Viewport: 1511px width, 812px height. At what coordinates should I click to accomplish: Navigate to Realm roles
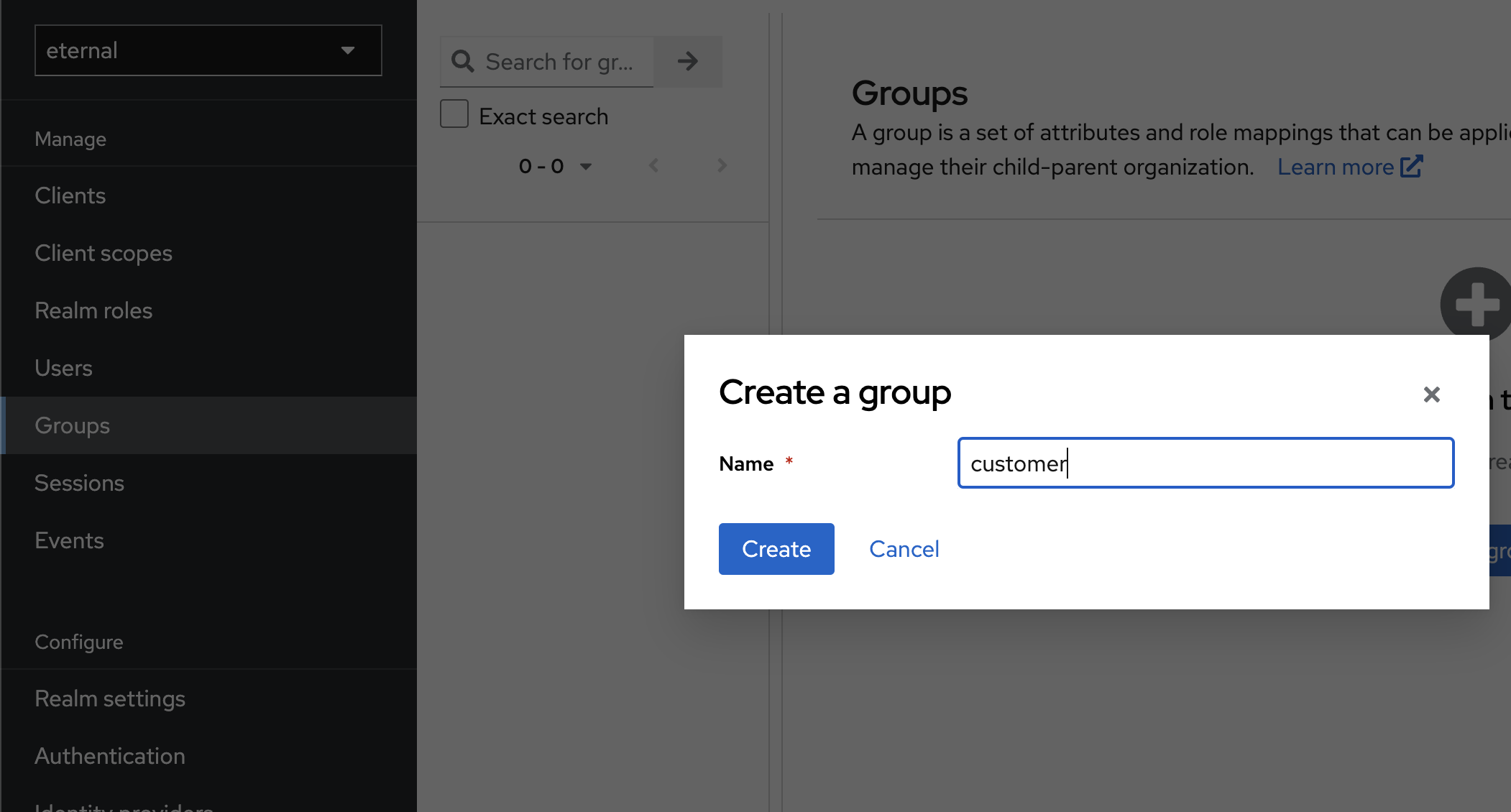[209, 310]
